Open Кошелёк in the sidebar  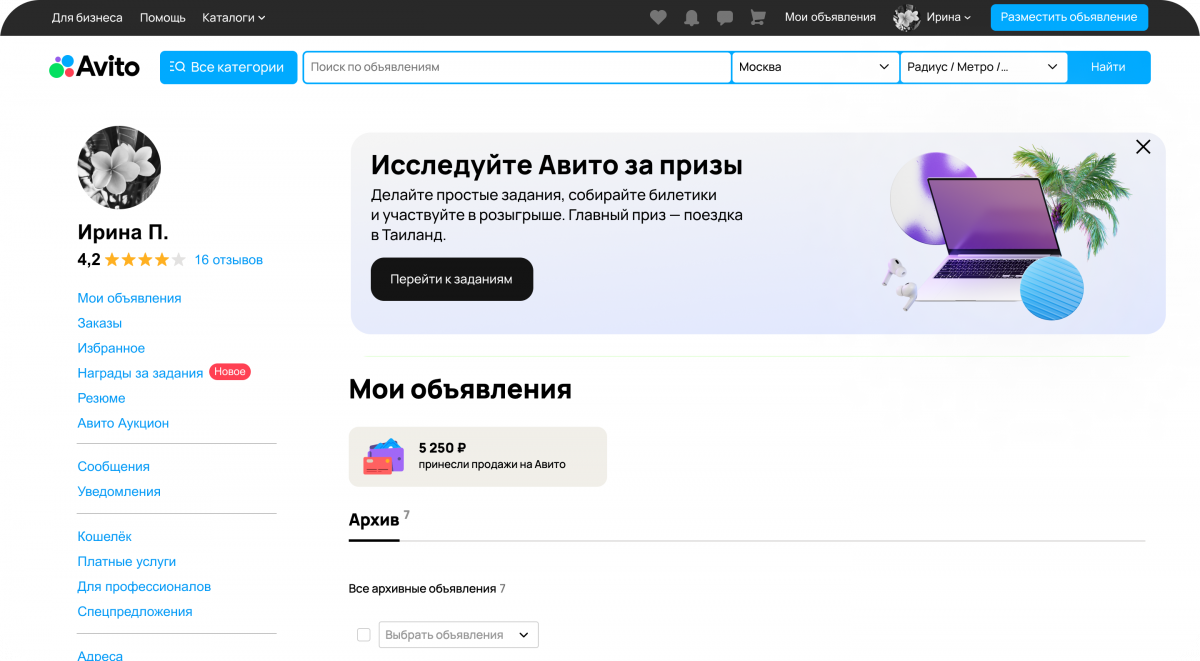(x=104, y=536)
